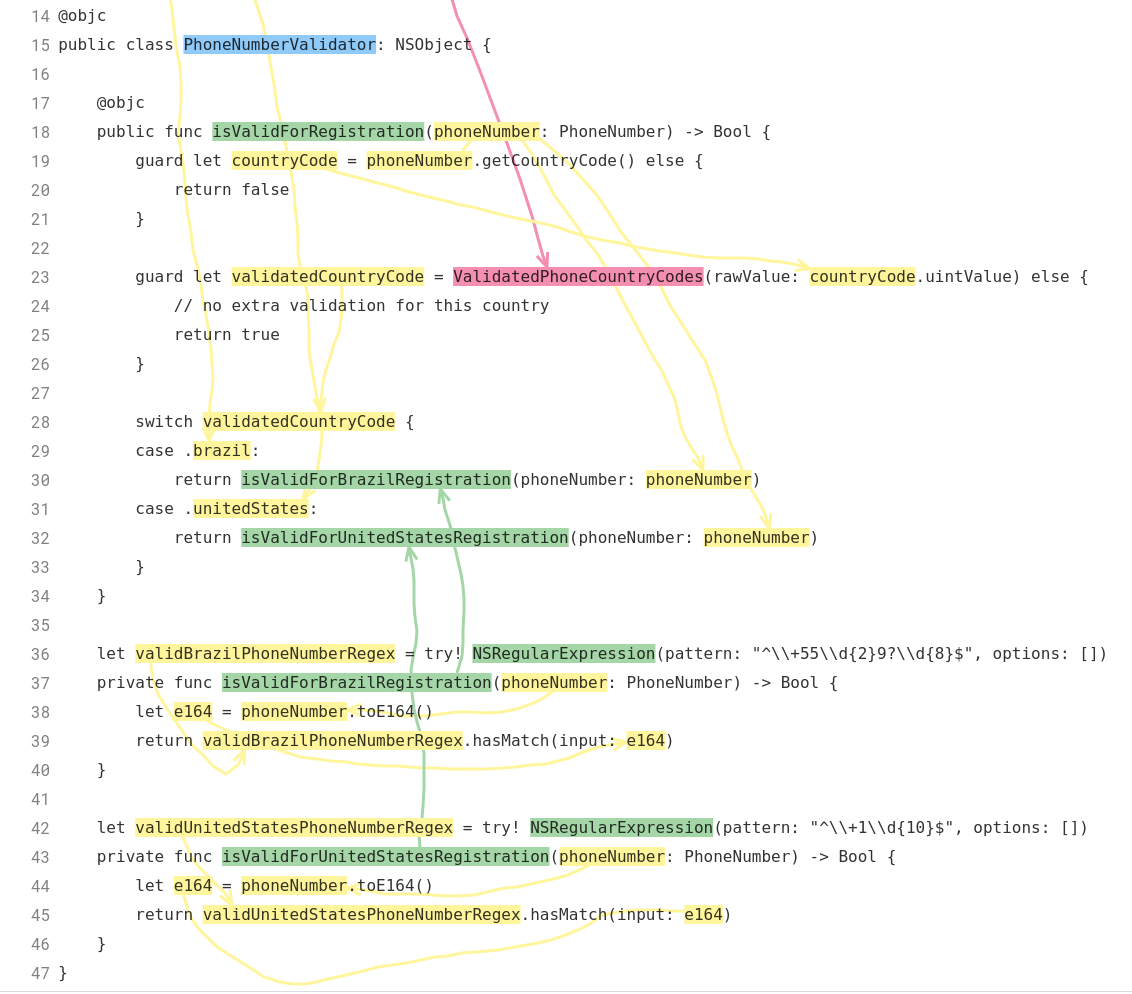1132x994 pixels.
Task: Click phoneNumber before .toE164() on line 38
Action: (x=294, y=712)
